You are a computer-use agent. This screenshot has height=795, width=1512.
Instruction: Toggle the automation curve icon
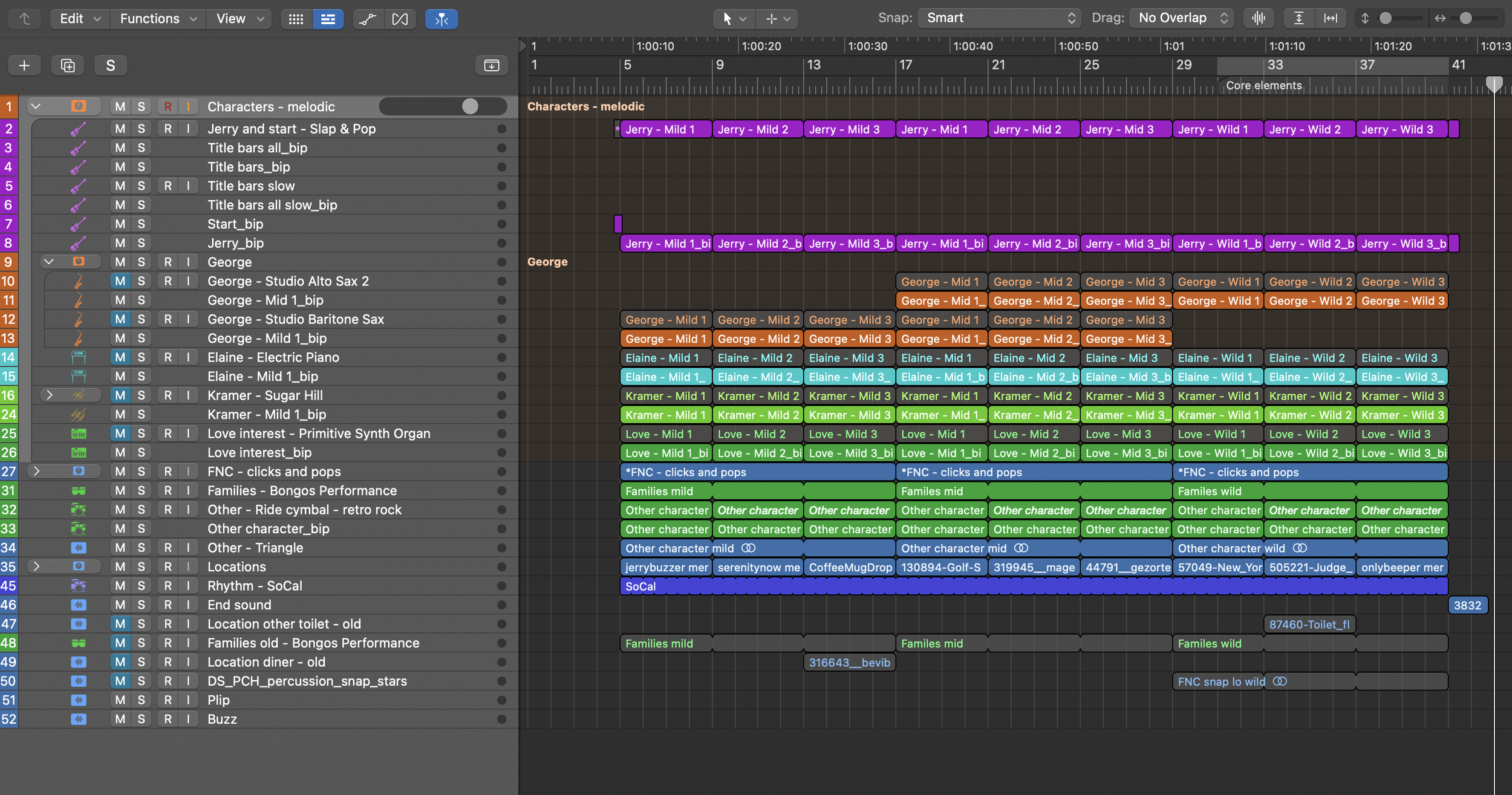tap(367, 19)
